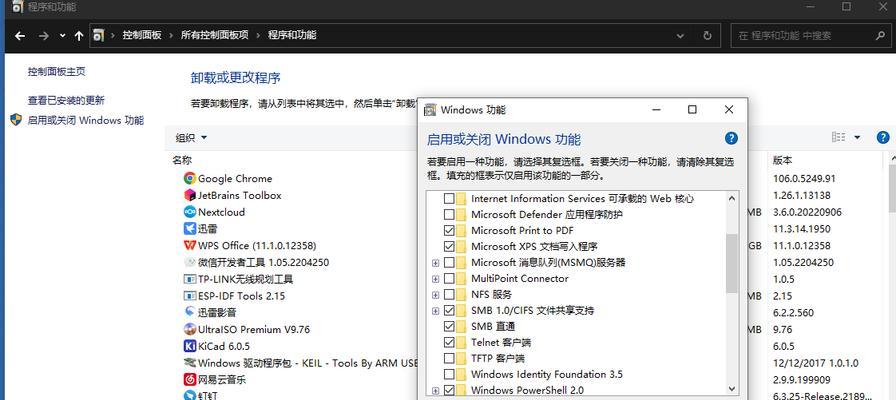
Task: Open the recent locations dropdown arrow
Action: pyautogui.click(x=63, y=35)
